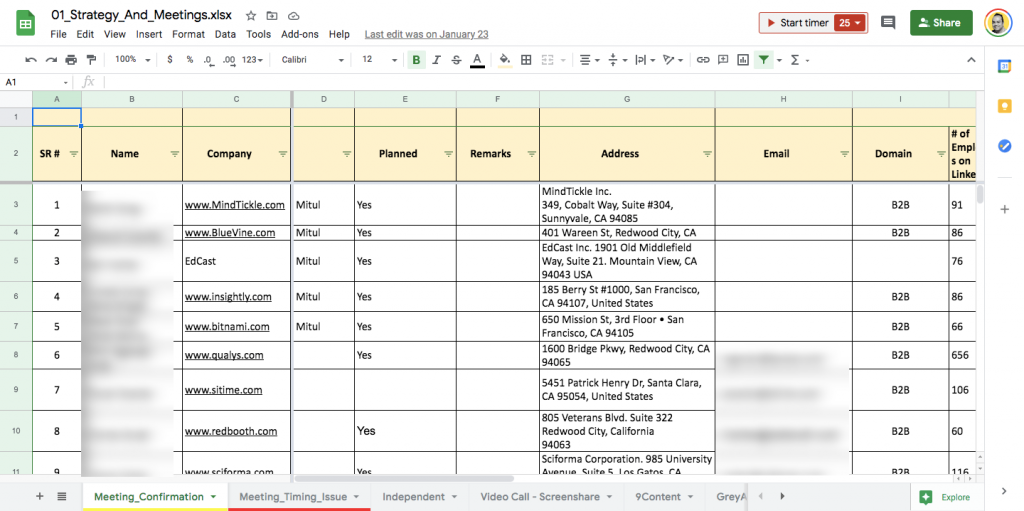Toggle bold formatting
The width and height of the screenshot is (1024, 511).
416,59
